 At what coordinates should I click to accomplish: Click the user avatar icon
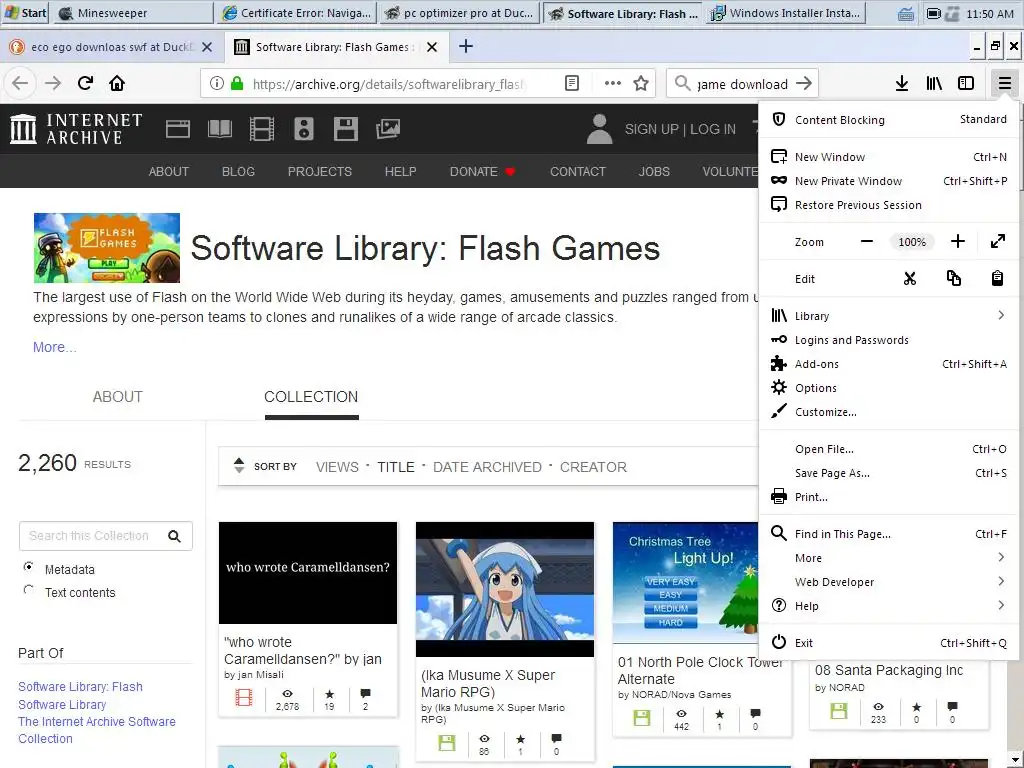(x=599, y=129)
